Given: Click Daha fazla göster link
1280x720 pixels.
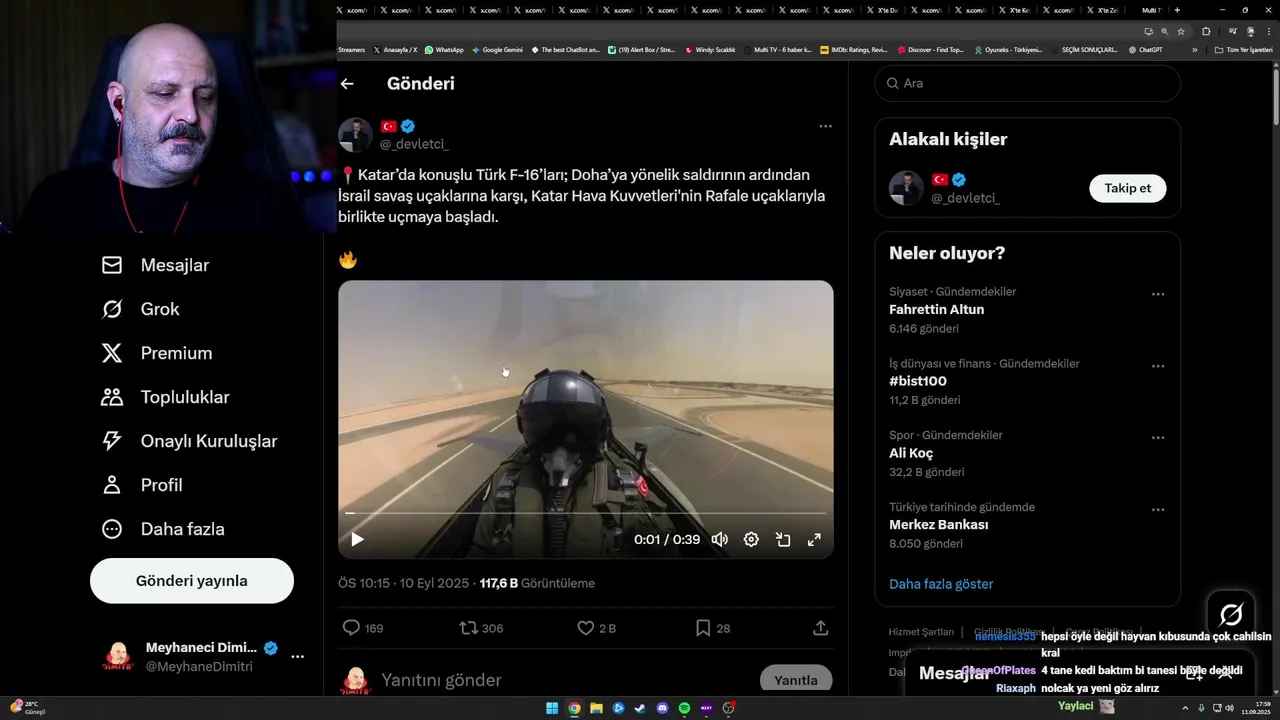Looking at the screenshot, I should click(941, 584).
